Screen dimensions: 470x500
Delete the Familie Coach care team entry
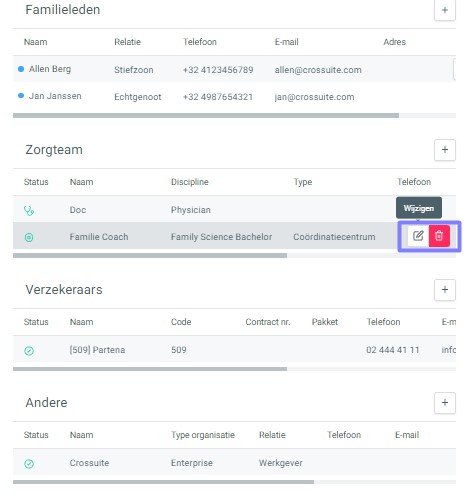pyautogui.click(x=439, y=236)
